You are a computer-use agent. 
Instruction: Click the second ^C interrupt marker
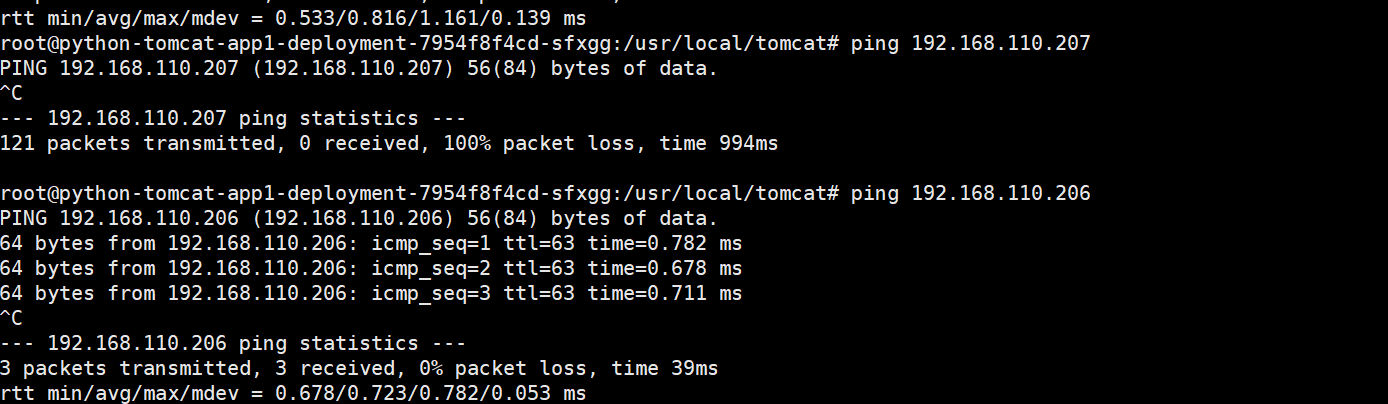[12, 318]
